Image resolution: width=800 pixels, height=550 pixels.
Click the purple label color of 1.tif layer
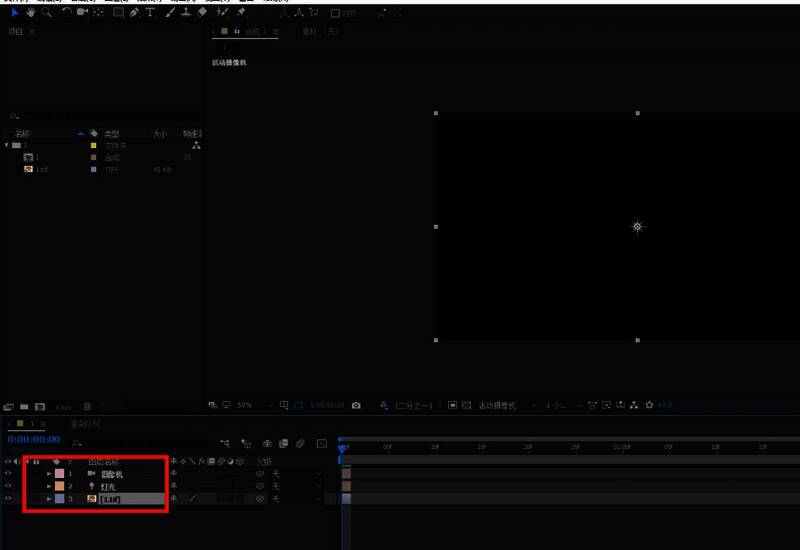(60, 498)
